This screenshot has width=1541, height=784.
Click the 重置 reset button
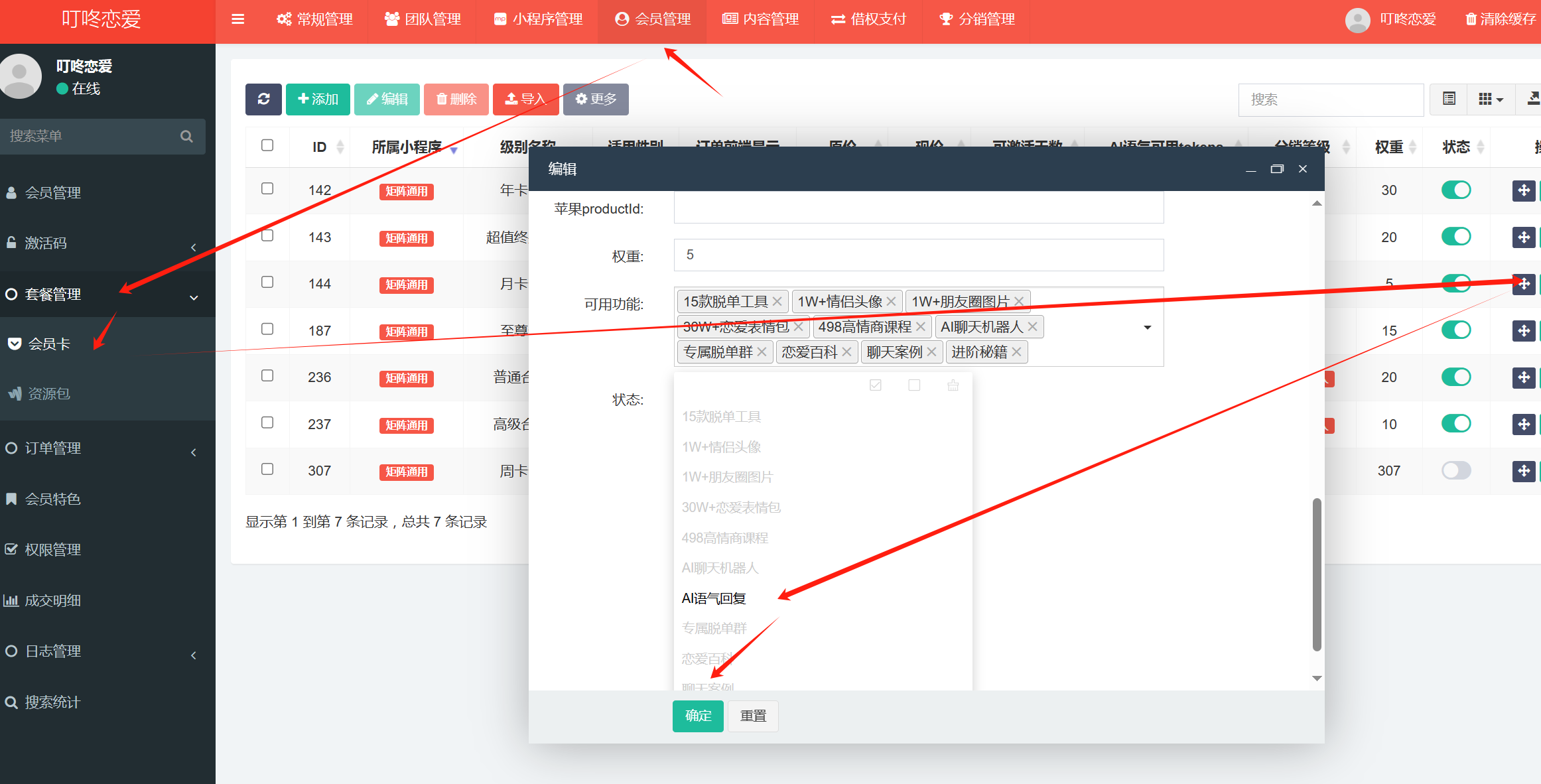click(x=753, y=716)
